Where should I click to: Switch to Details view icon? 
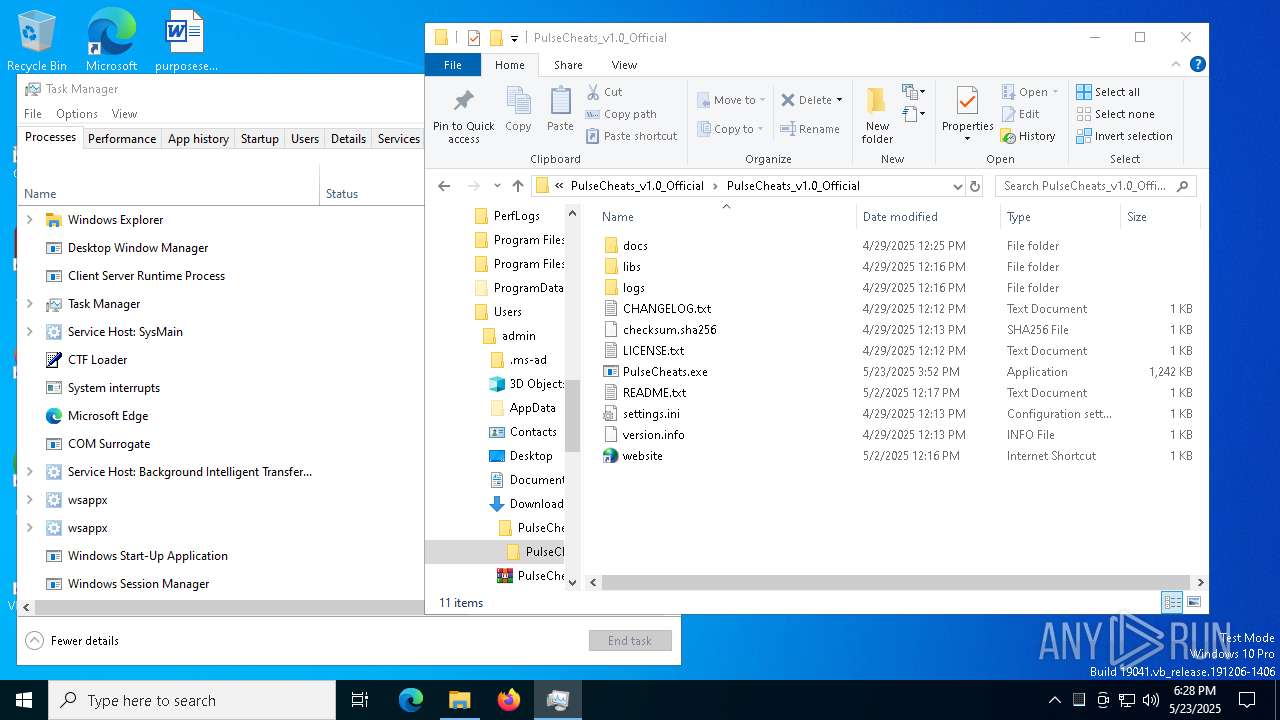click(1172, 602)
